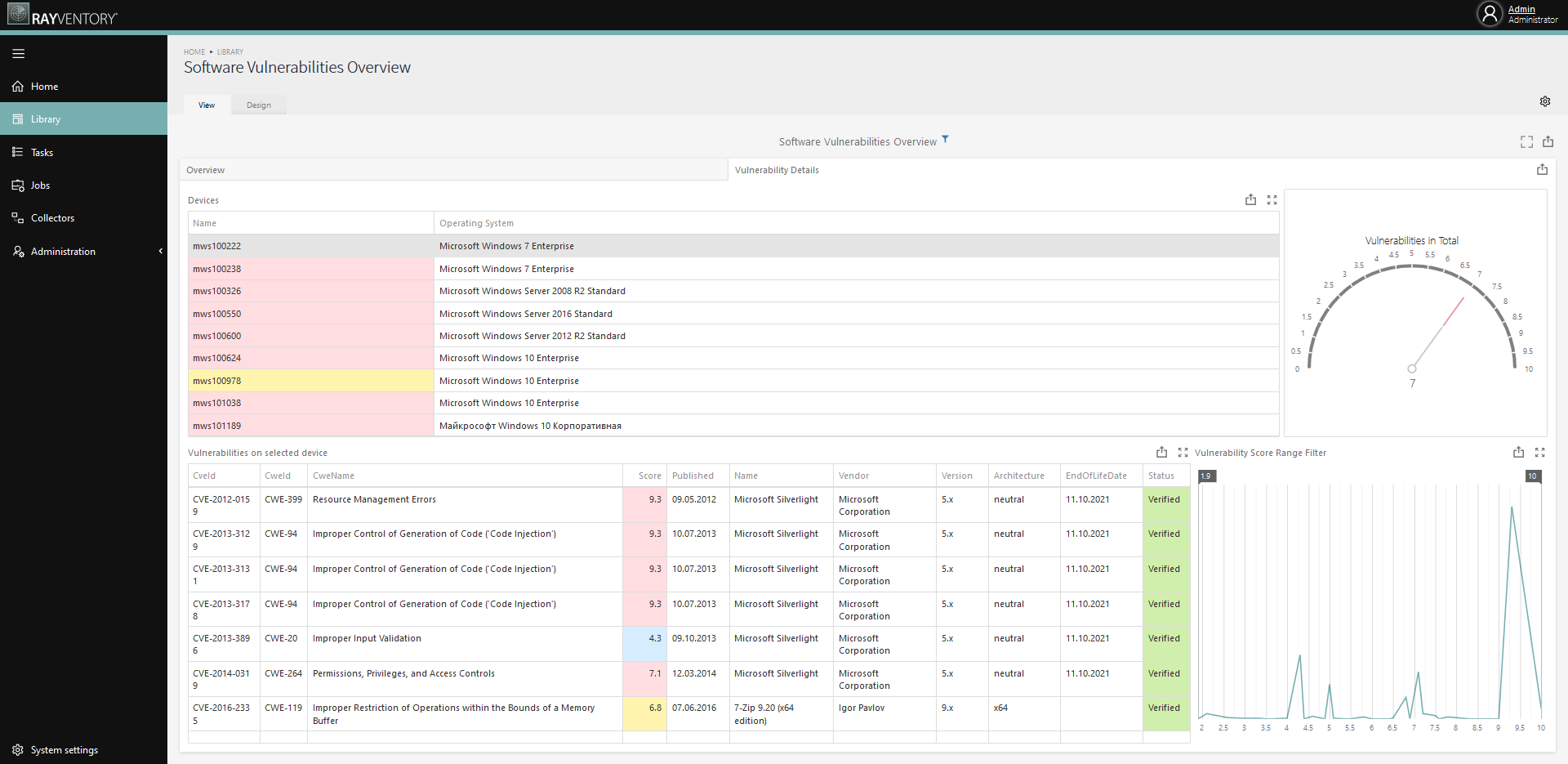Open the Admin user link

1521,9
